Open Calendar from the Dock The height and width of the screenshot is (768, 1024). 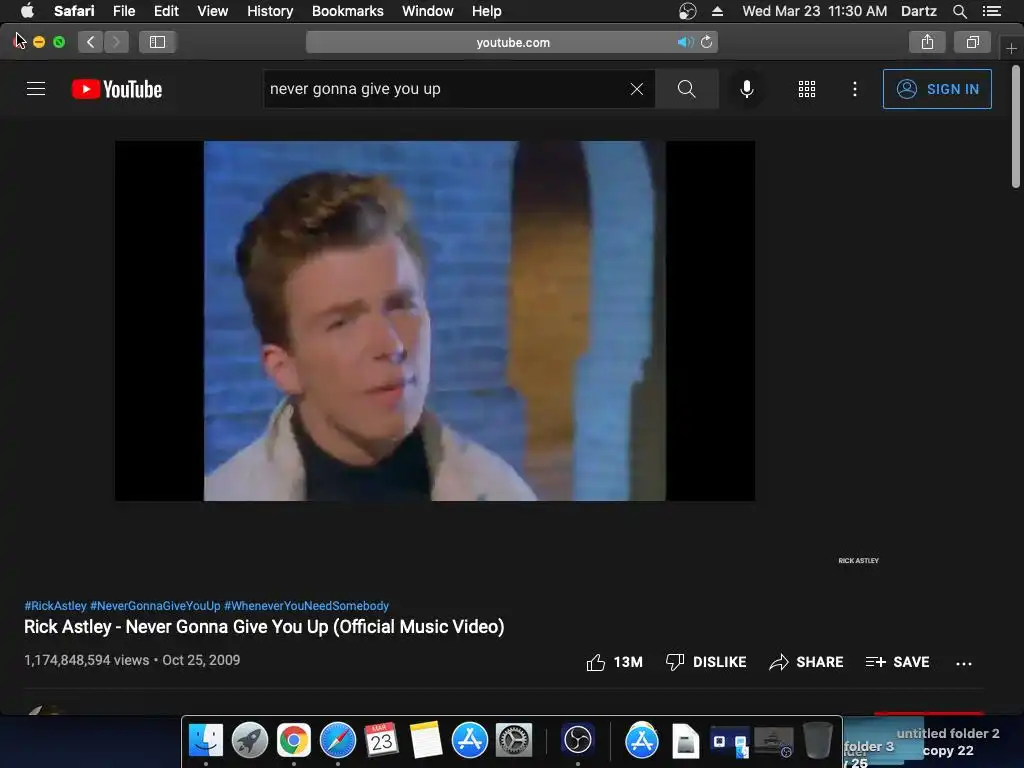click(381, 741)
